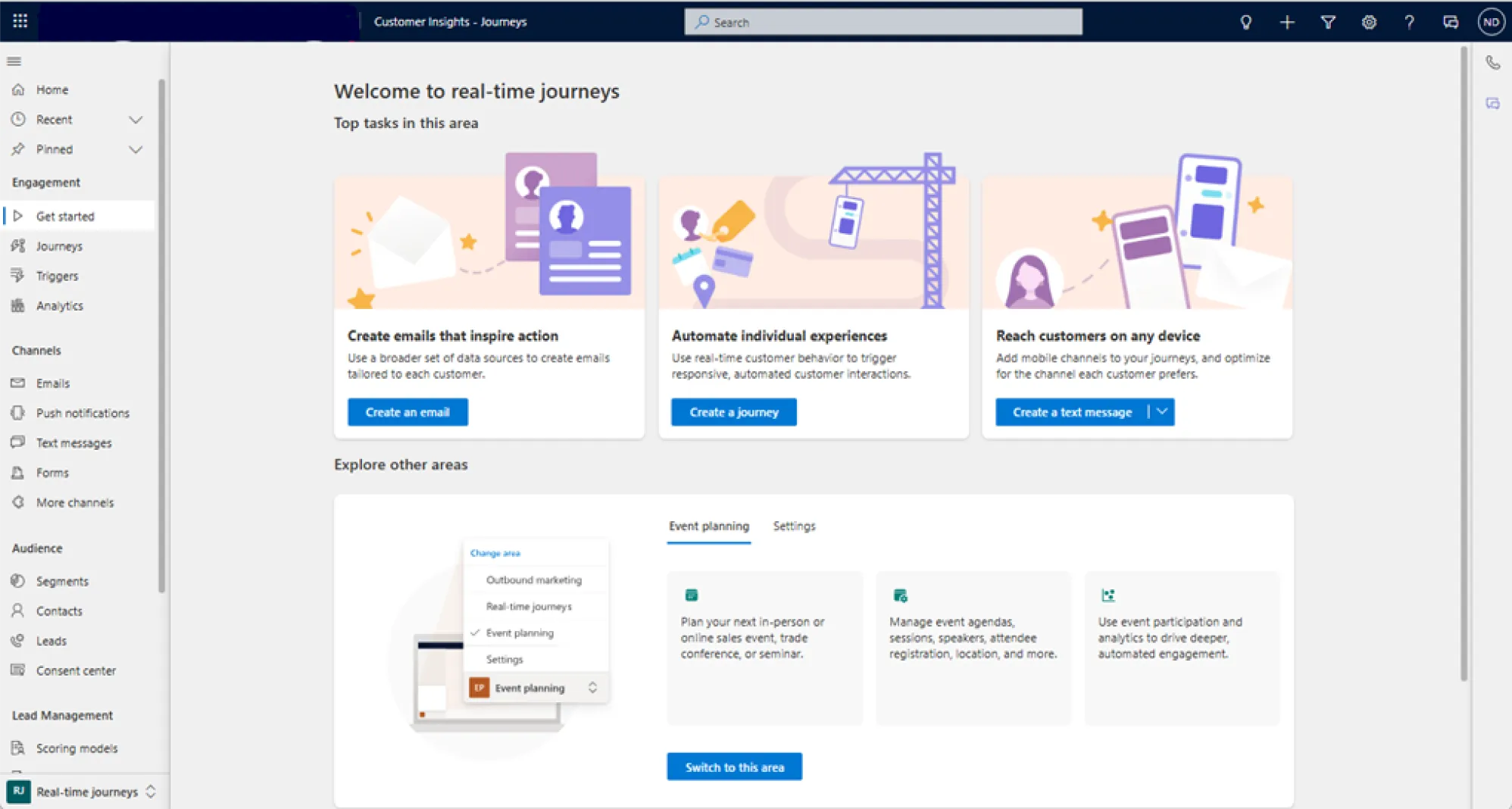Open the settings gear icon
This screenshot has height=809, width=1512.
pos(1369,22)
